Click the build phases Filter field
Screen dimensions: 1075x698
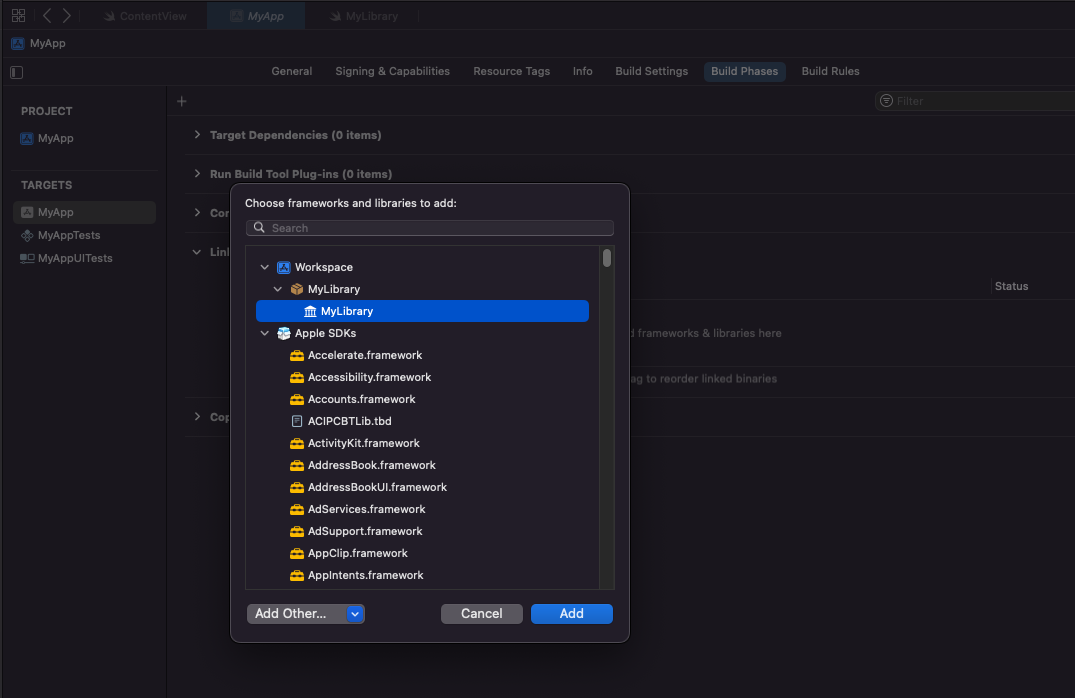click(975, 101)
